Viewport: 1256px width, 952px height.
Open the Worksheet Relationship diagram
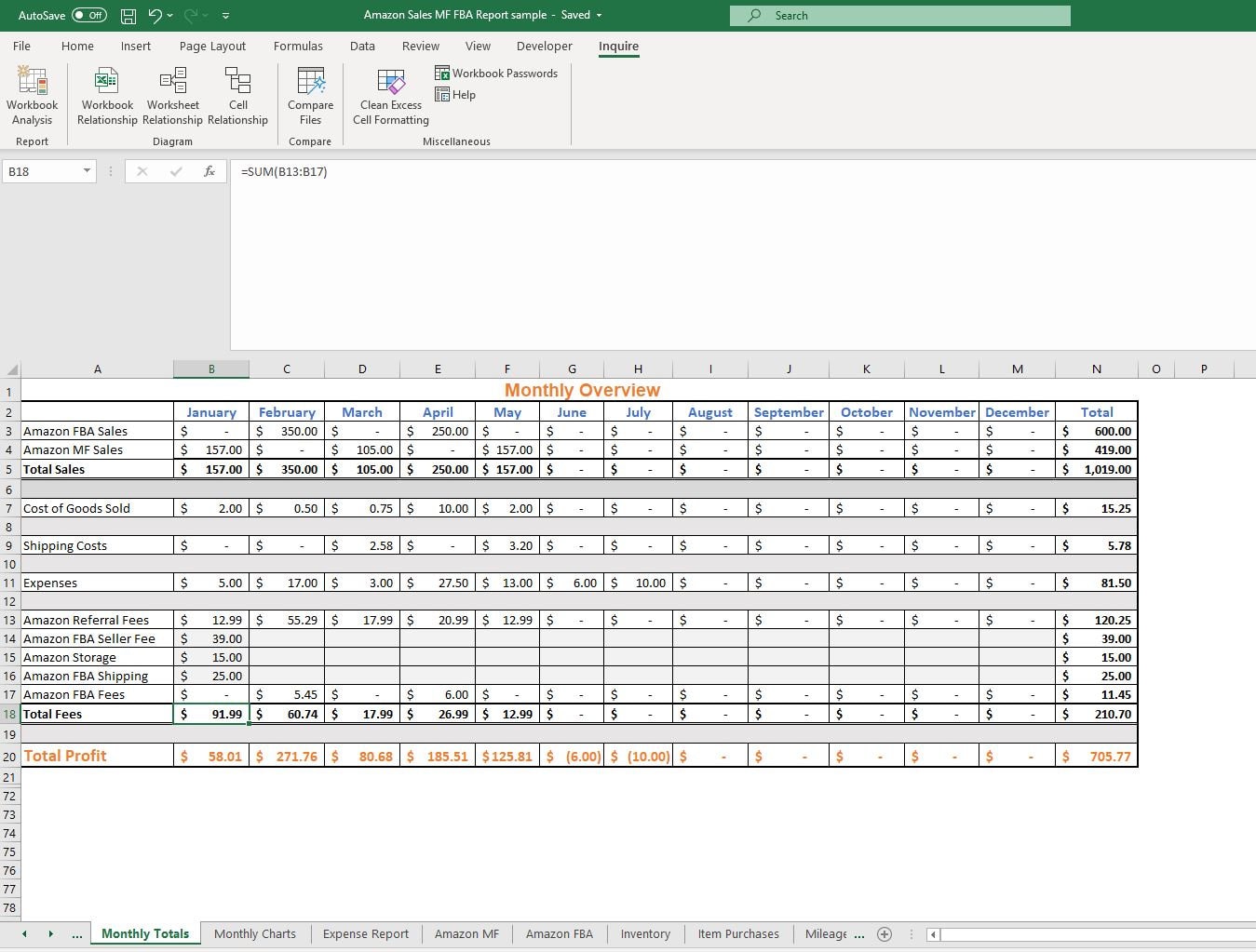click(x=172, y=96)
